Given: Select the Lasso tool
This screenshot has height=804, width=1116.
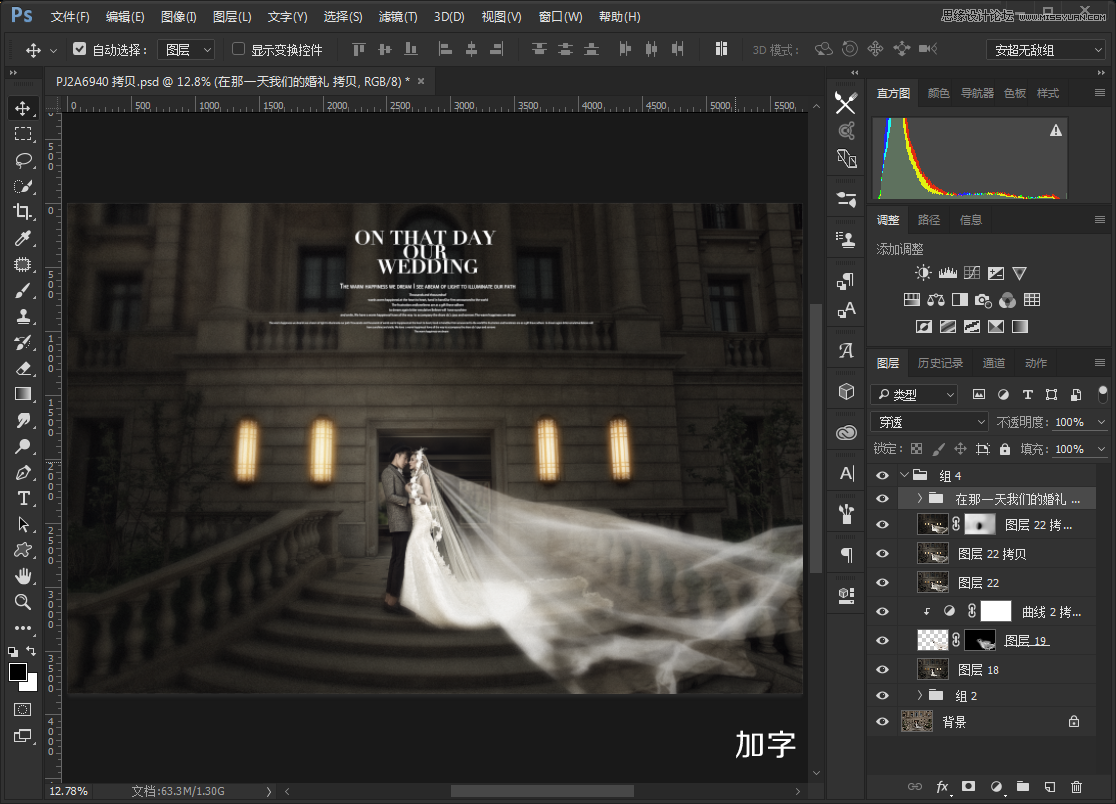Looking at the screenshot, I should tap(23, 160).
